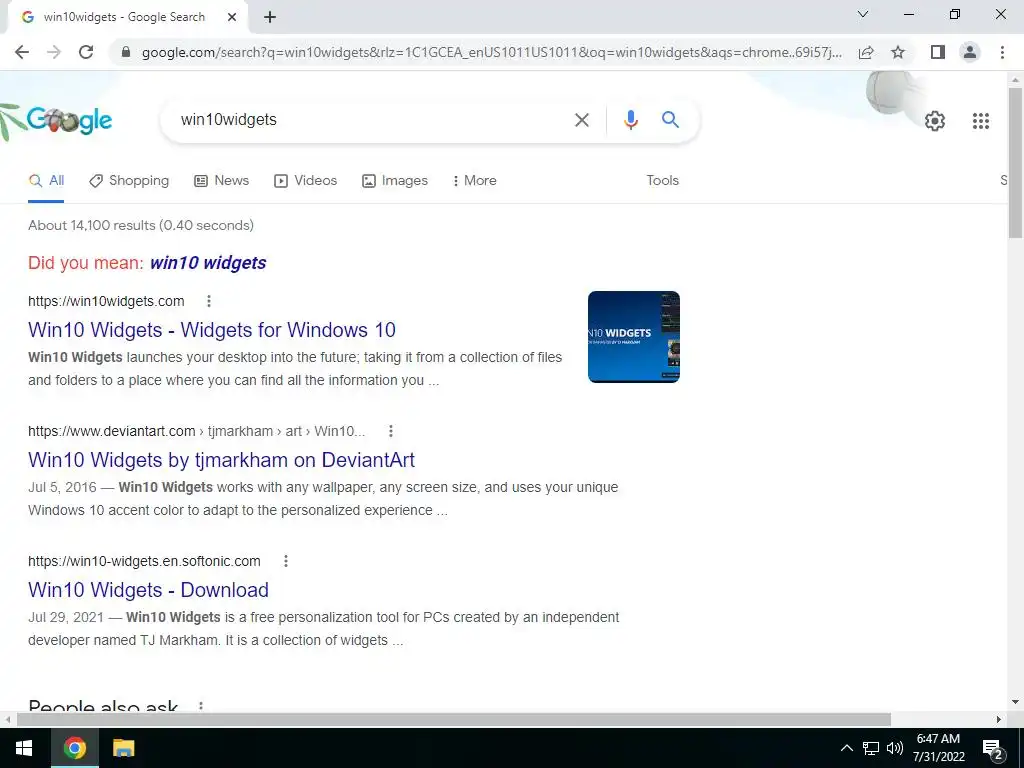Follow the 'win10 widgets' suggestion link
The width and height of the screenshot is (1024, 768).
click(x=208, y=263)
